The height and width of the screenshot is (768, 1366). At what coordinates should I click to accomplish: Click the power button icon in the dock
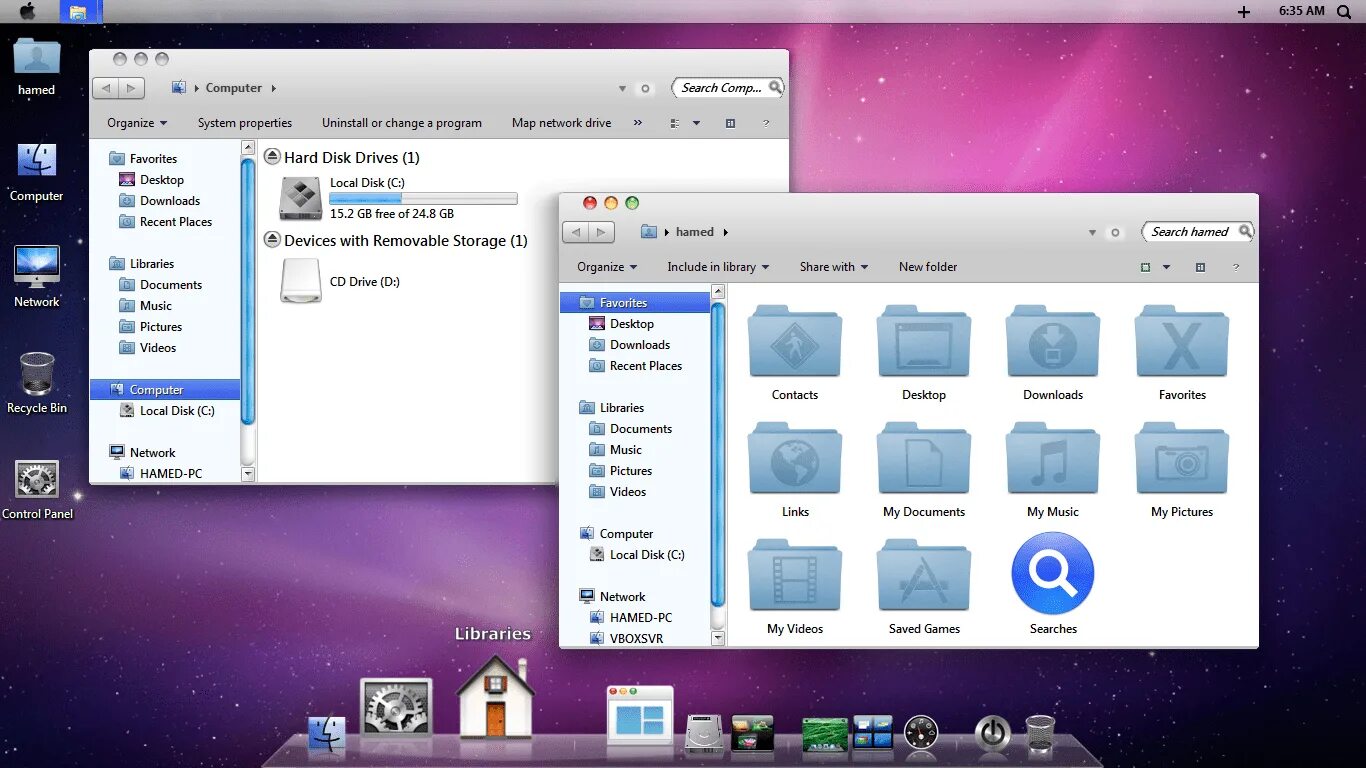[992, 733]
